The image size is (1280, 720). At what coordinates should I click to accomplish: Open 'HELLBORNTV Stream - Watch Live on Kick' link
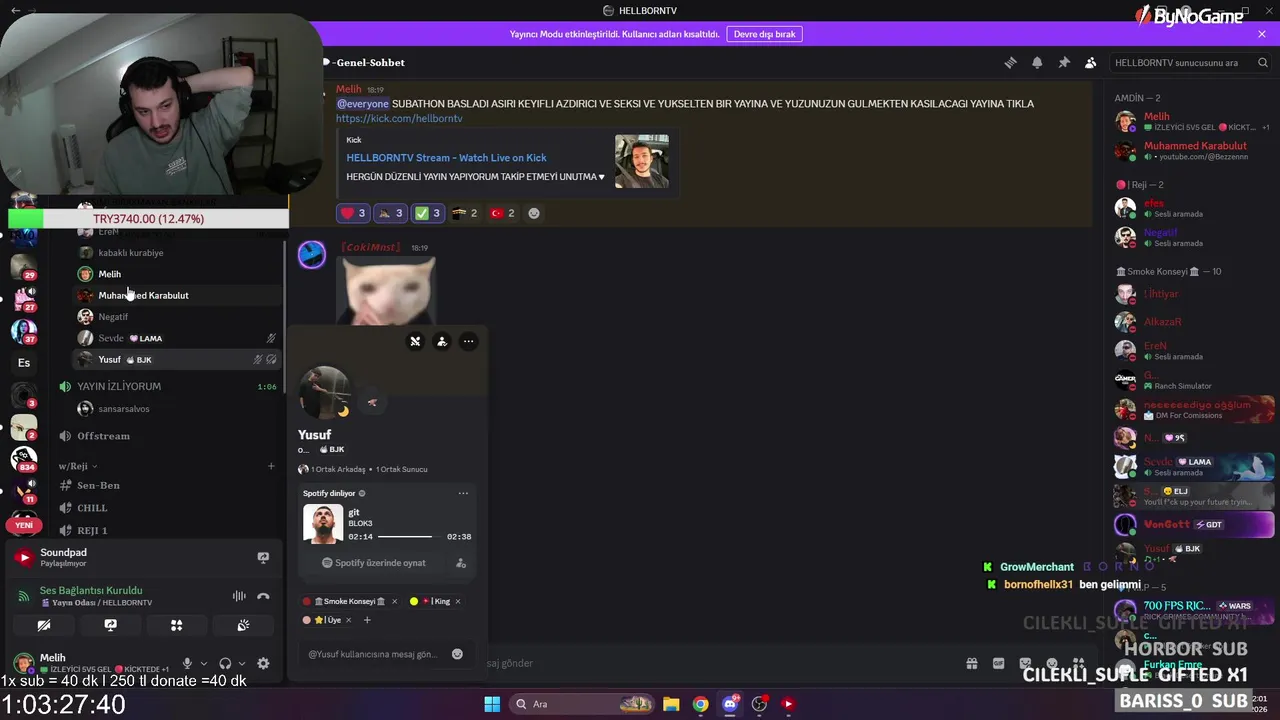[x=446, y=157]
